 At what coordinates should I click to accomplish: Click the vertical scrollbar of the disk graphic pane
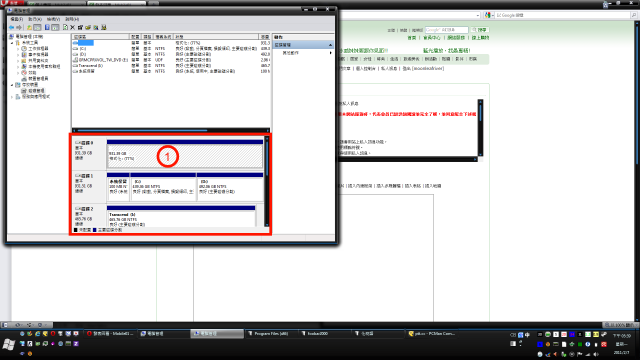pyautogui.click(x=267, y=182)
